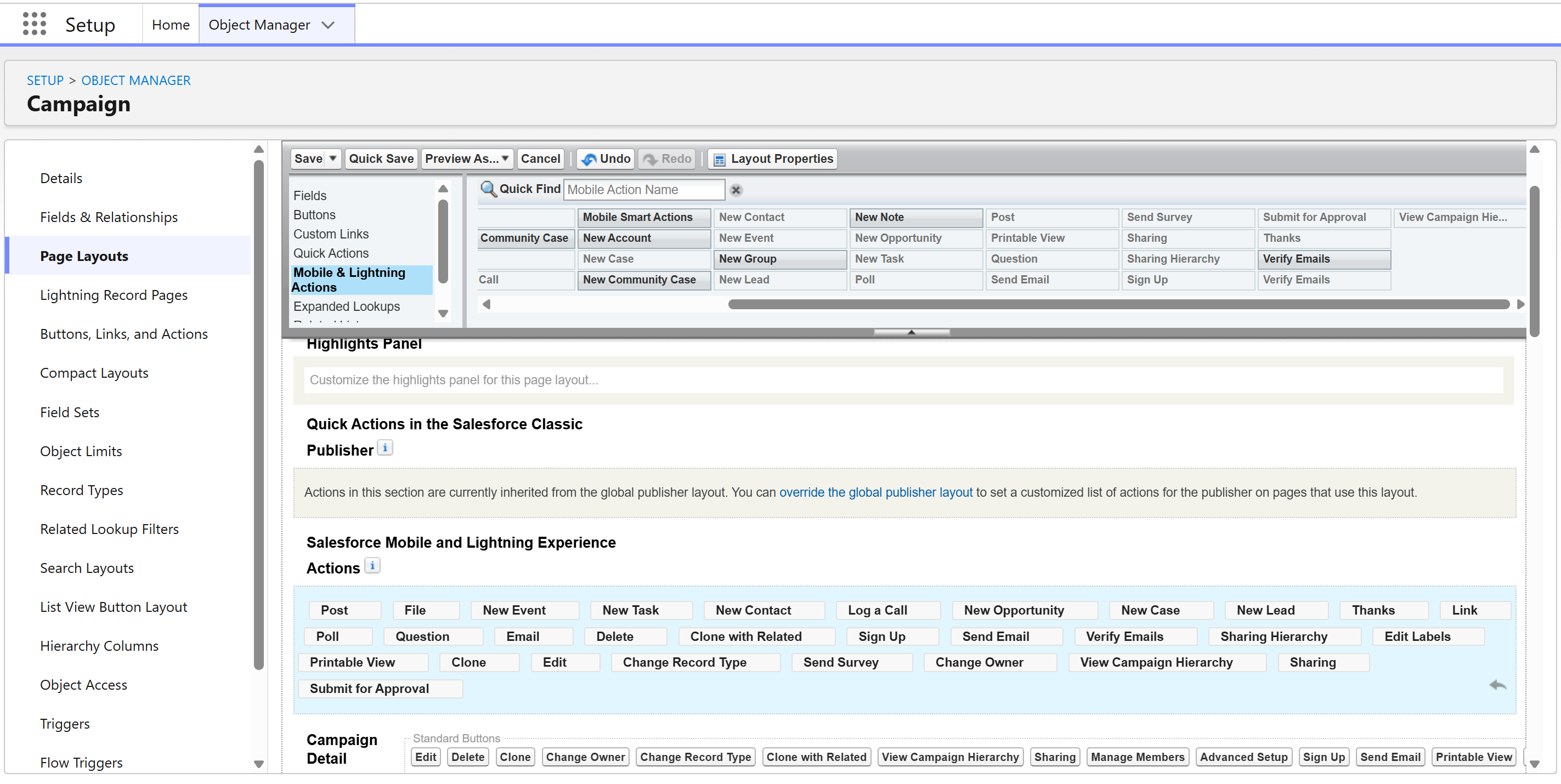Image resolution: width=1561 pixels, height=784 pixels.
Task: Select the Submit for Approval action
Action: tap(380, 688)
